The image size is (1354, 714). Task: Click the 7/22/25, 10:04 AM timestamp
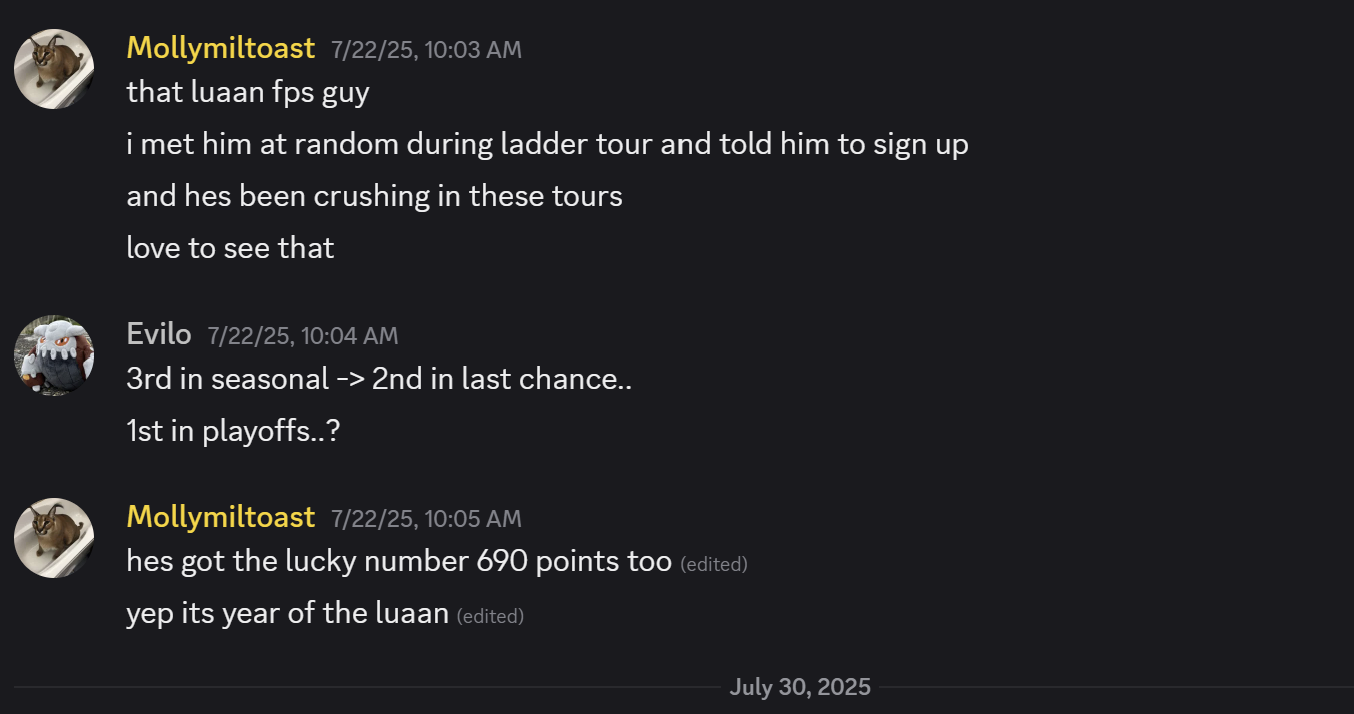click(302, 336)
